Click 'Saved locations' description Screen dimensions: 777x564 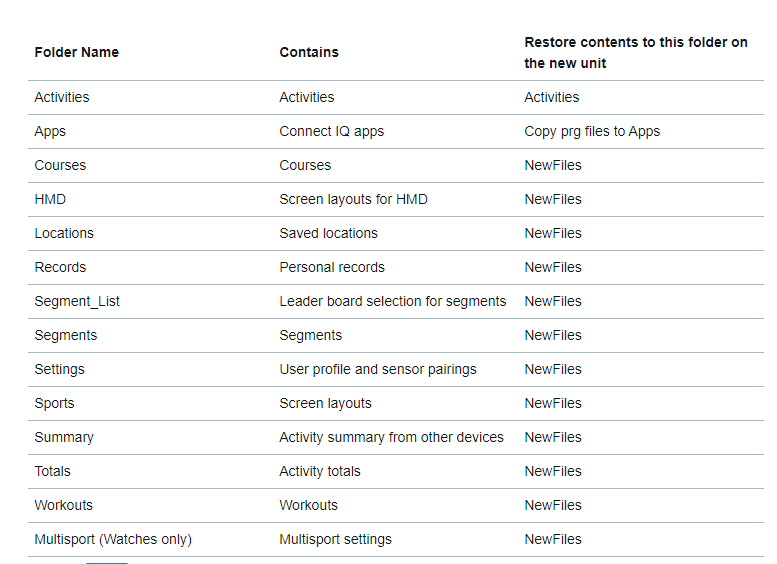[x=328, y=233]
